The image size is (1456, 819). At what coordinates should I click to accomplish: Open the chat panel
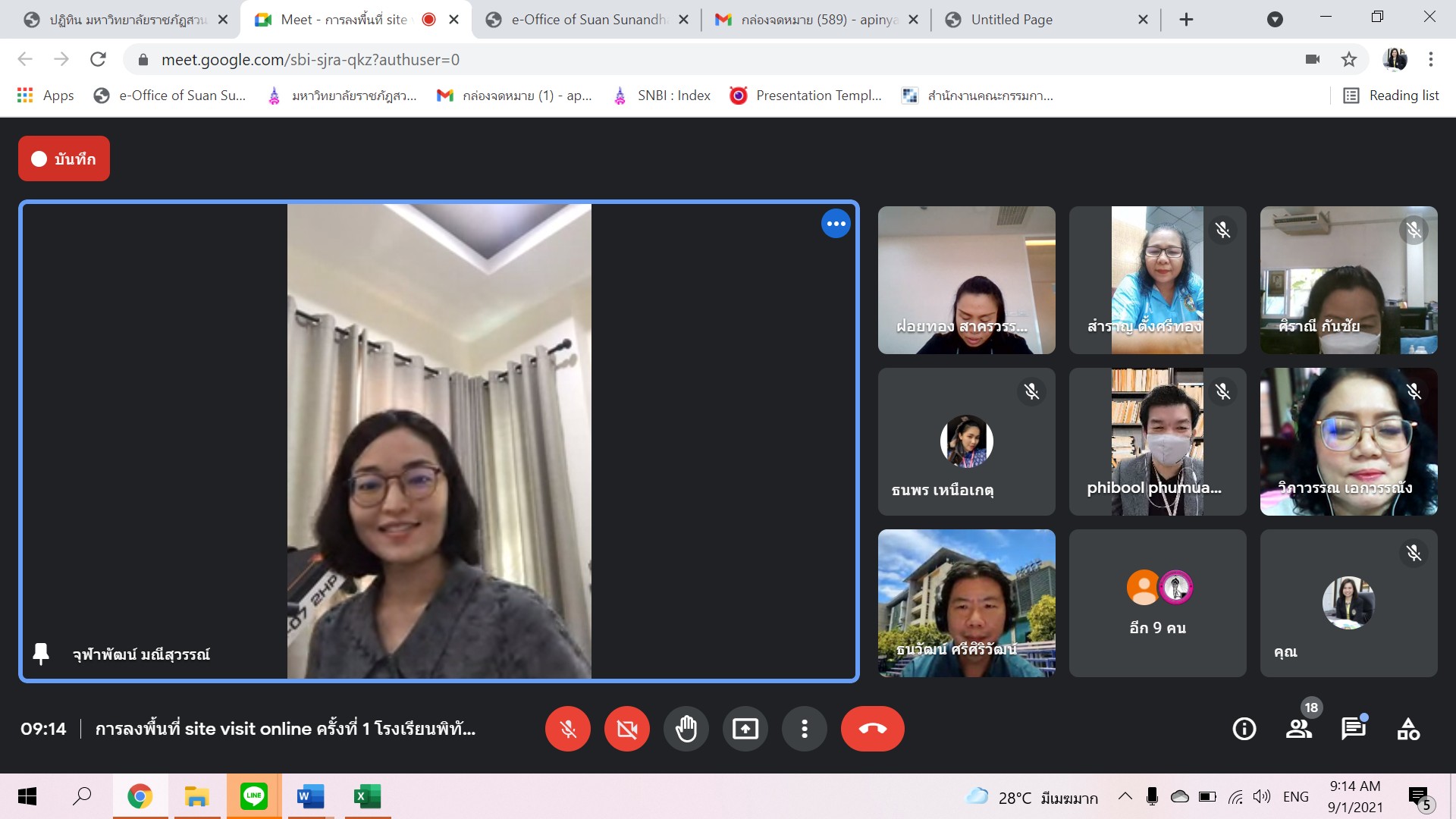pos(1353,729)
